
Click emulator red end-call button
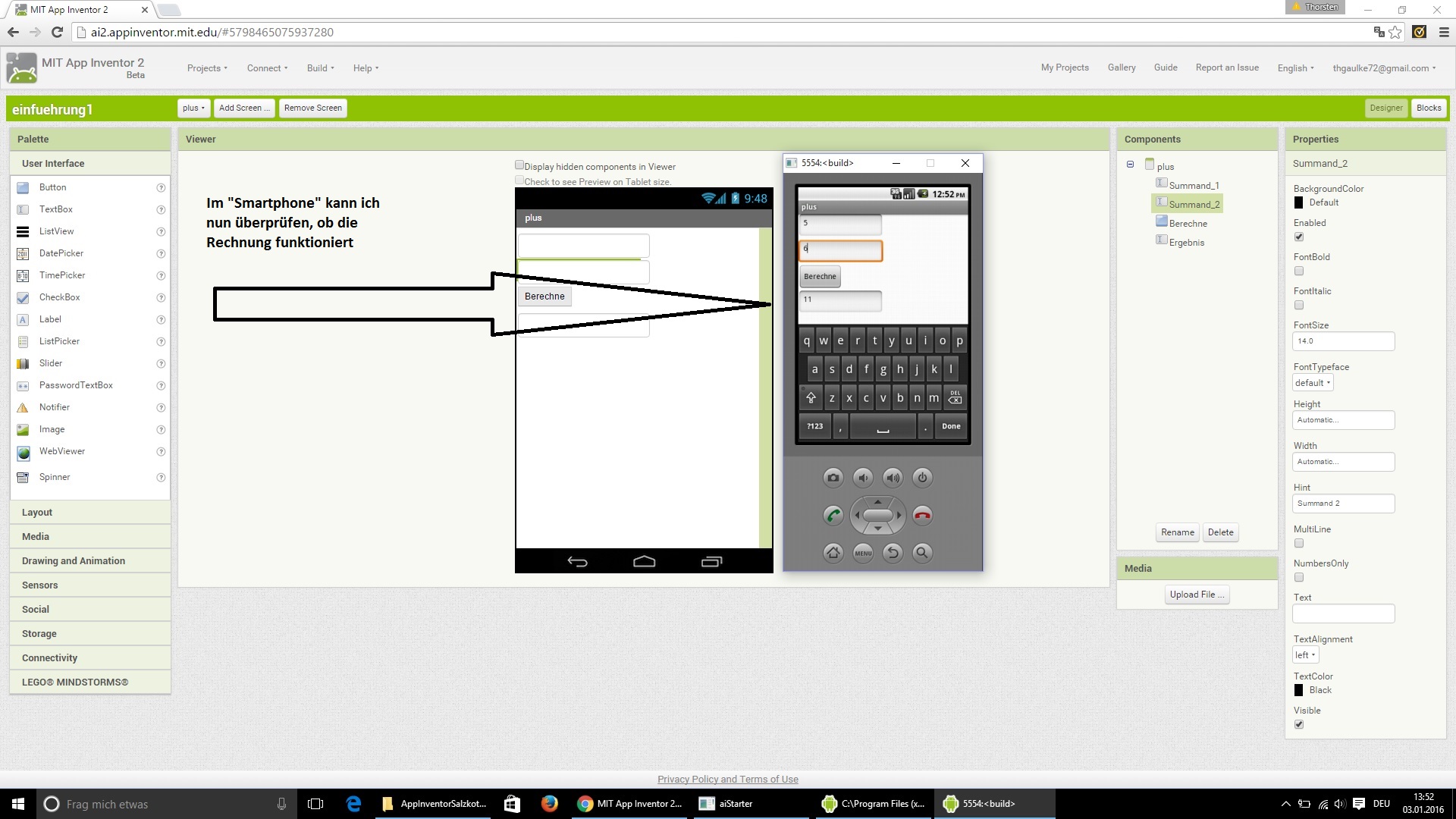pyautogui.click(x=922, y=516)
